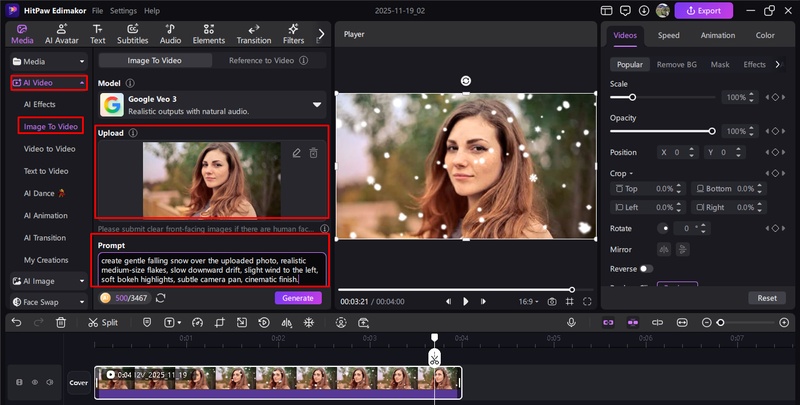Open My Creations in sidebar
This screenshot has height=405, width=800.
[46, 260]
